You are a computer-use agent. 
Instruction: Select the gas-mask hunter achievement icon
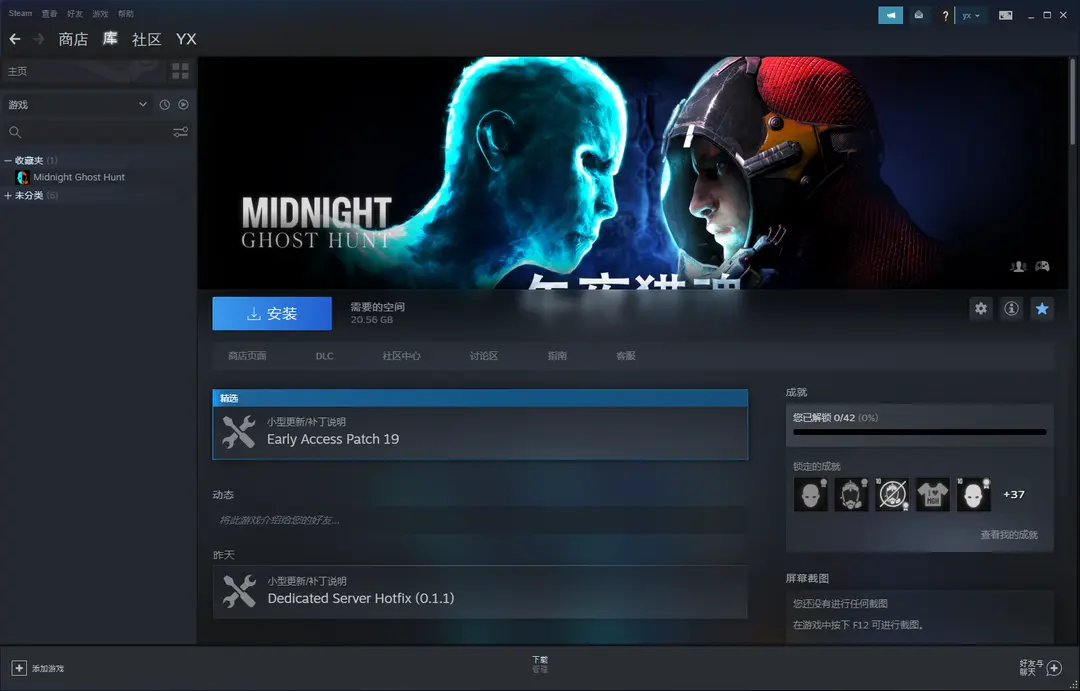tap(851, 495)
